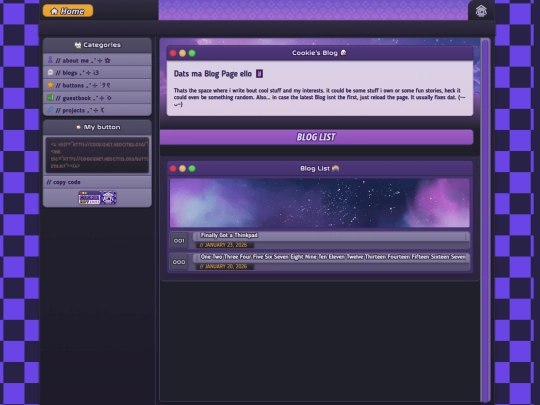Image resolution: width=540 pixels, height=405 pixels.
Task: Click the cookie icon in My button header
Action: 79,127
